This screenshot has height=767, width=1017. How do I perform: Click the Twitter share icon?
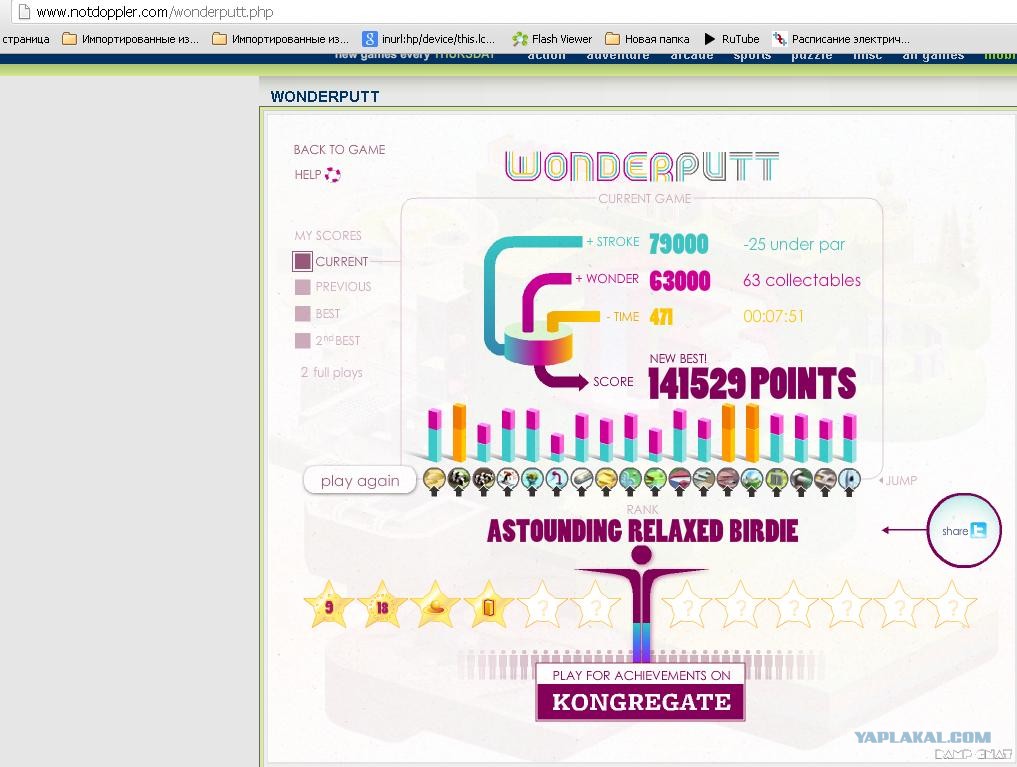click(978, 530)
